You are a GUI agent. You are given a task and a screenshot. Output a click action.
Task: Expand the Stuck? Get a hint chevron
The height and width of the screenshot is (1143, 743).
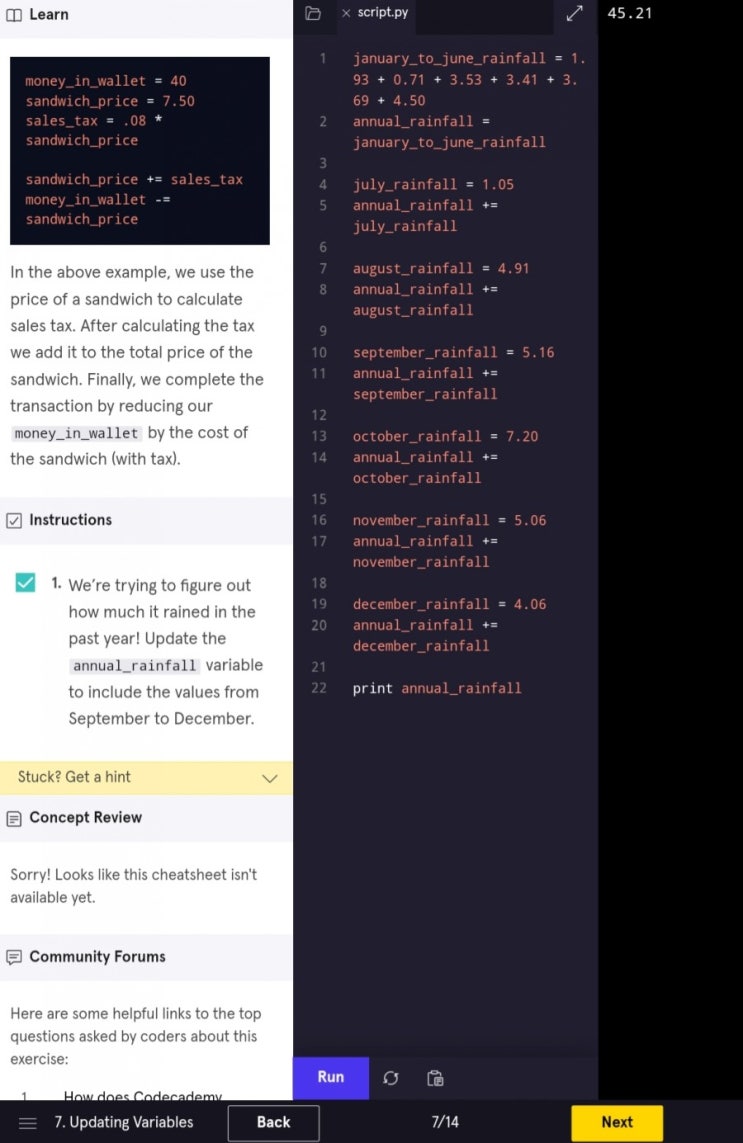(269, 778)
